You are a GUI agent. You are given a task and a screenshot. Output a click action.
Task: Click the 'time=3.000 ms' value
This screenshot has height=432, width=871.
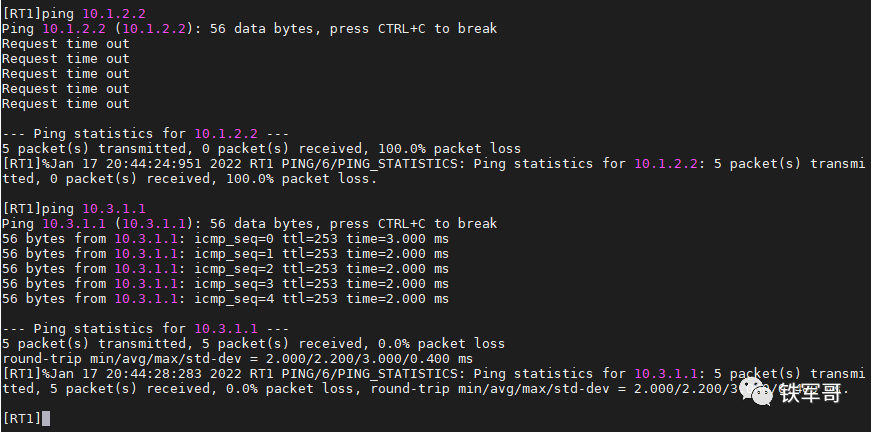398,239
